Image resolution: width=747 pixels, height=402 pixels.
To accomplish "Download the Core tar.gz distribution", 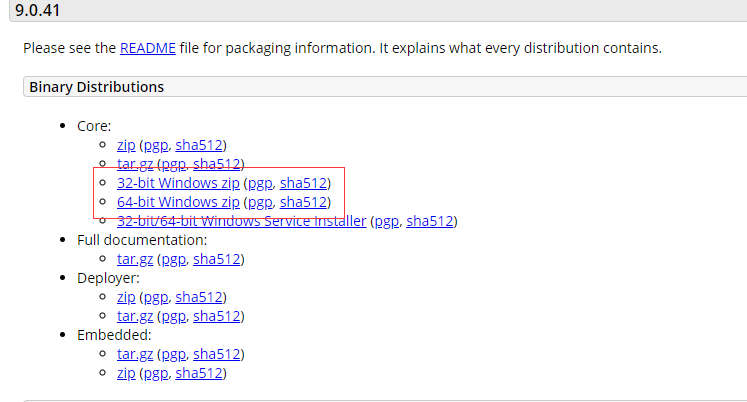I will point(135,164).
